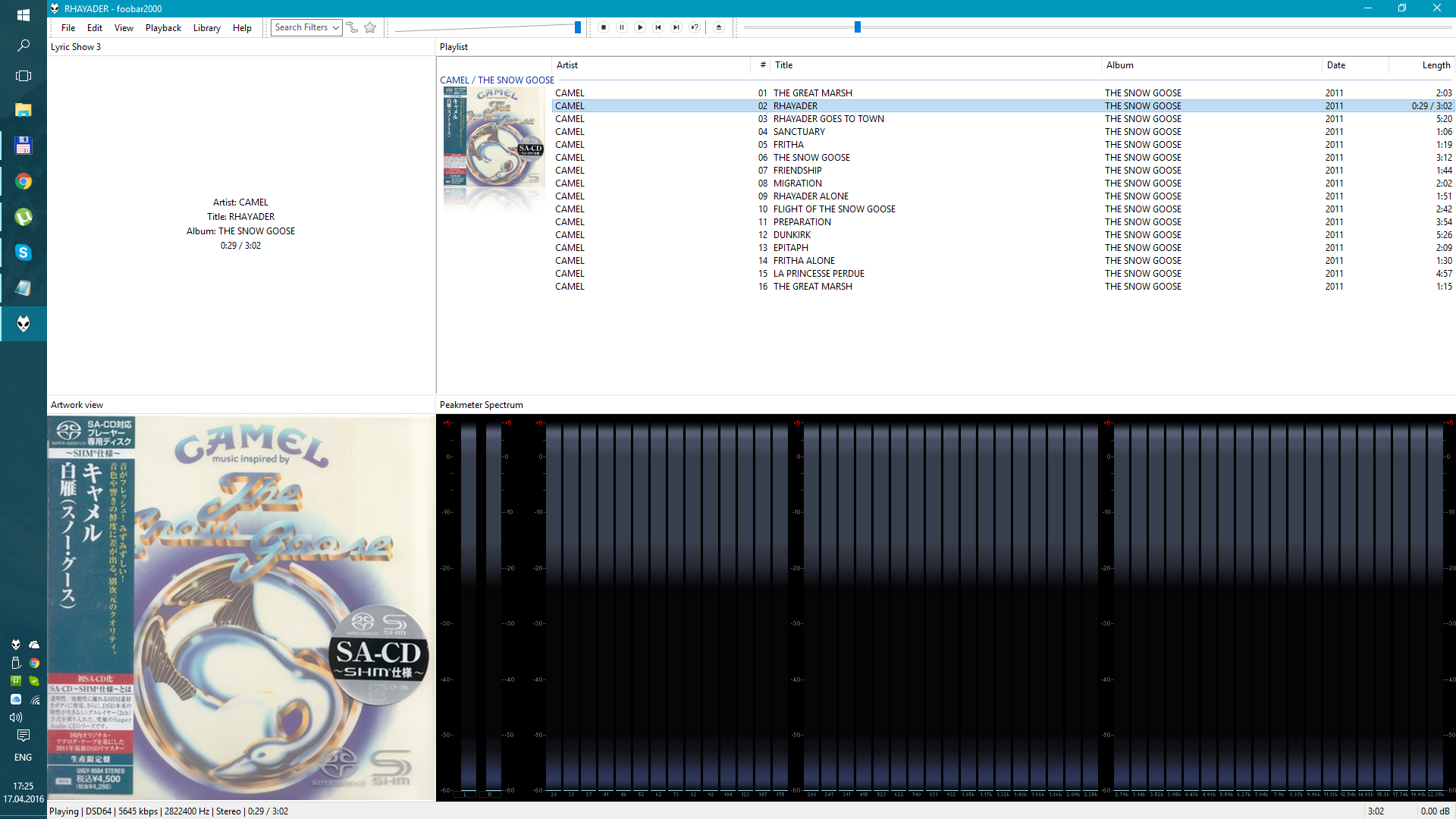
Task: Open Windows search from taskbar
Action: point(24,45)
